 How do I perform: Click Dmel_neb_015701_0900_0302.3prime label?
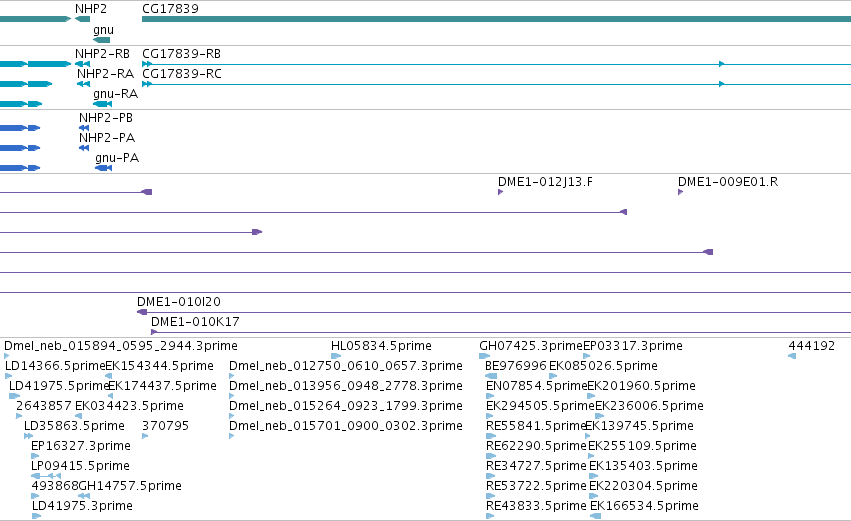click(346, 426)
